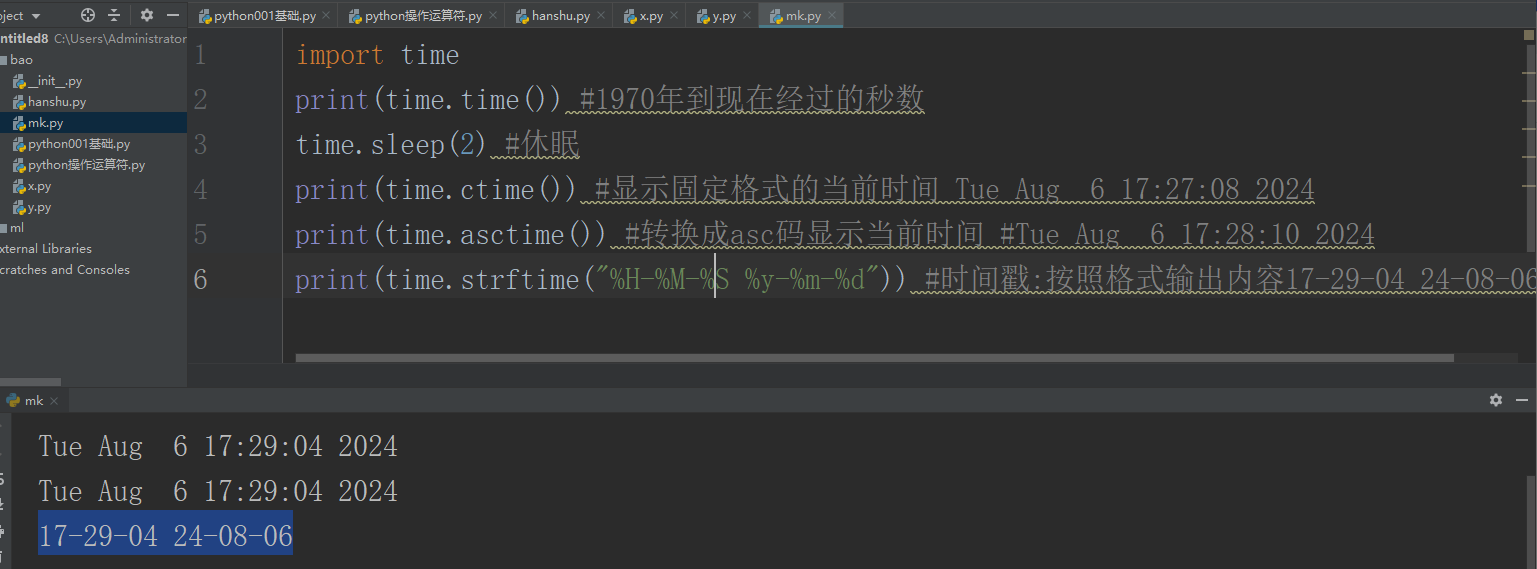Image resolution: width=1537 pixels, height=569 pixels.
Task: Close the mk.py editor tab
Action: coord(832,16)
